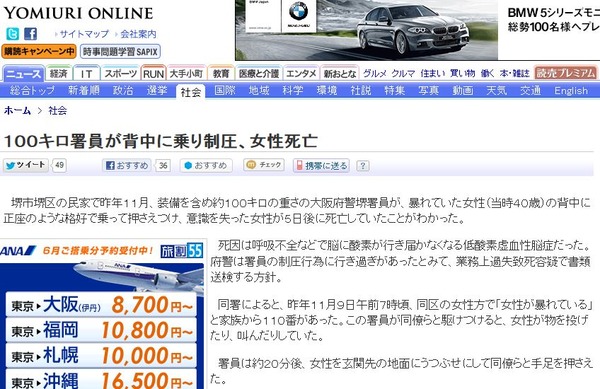Go to 天気 in blue submenu
This screenshot has width=600, height=389.
click(x=497, y=91)
